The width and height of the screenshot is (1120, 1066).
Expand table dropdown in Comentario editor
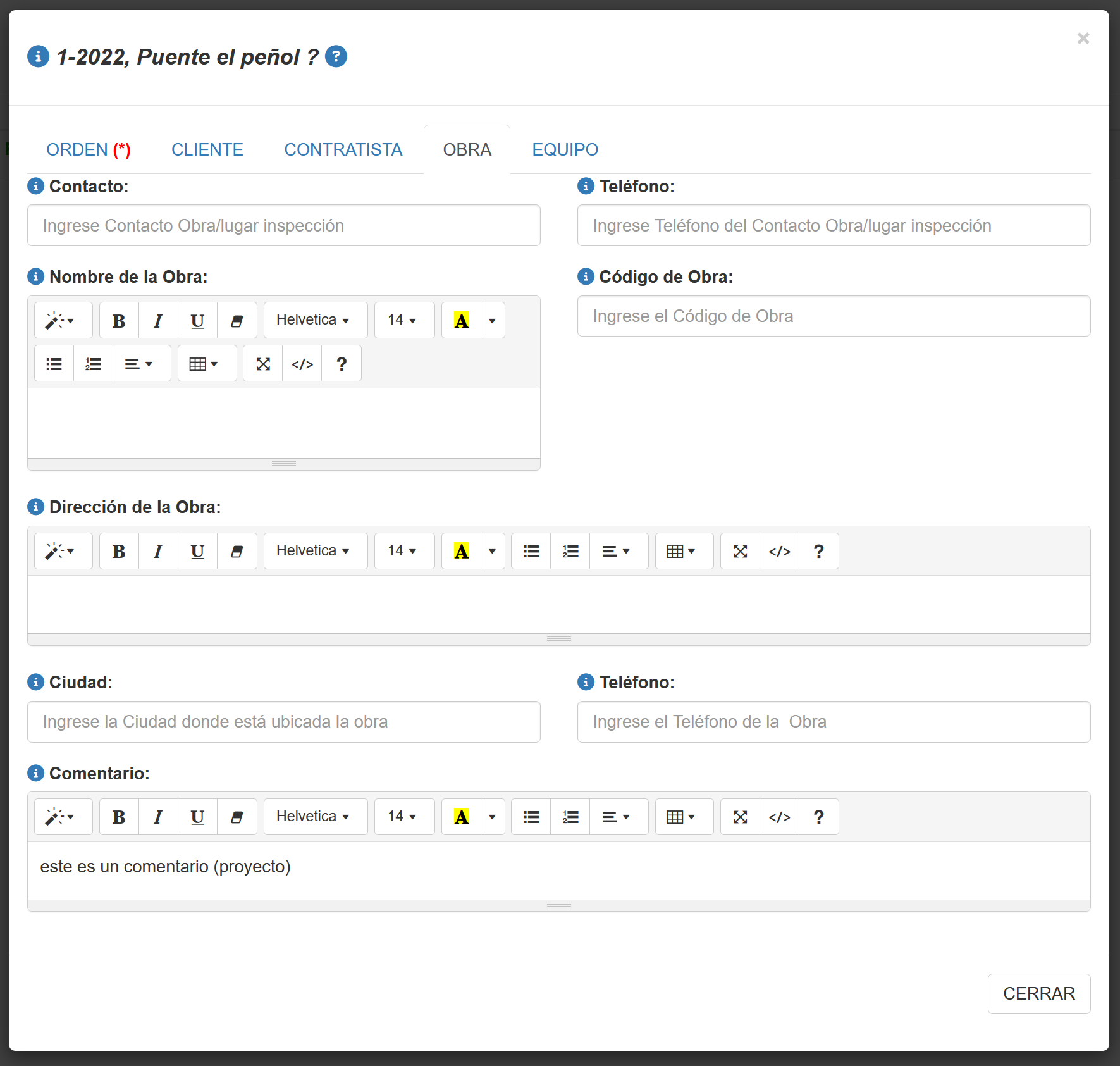tap(682, 817)
